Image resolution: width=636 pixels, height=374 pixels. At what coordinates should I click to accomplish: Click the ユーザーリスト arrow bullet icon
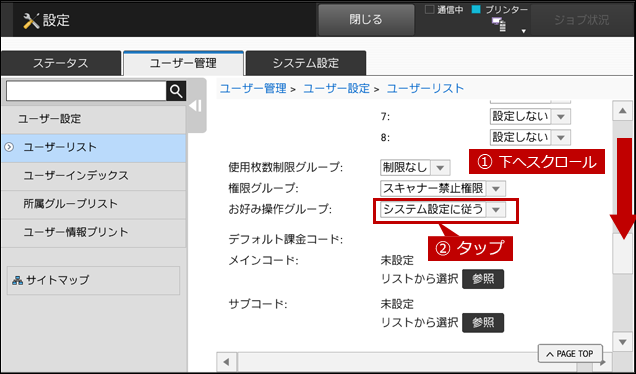click(x=9, y=147)
